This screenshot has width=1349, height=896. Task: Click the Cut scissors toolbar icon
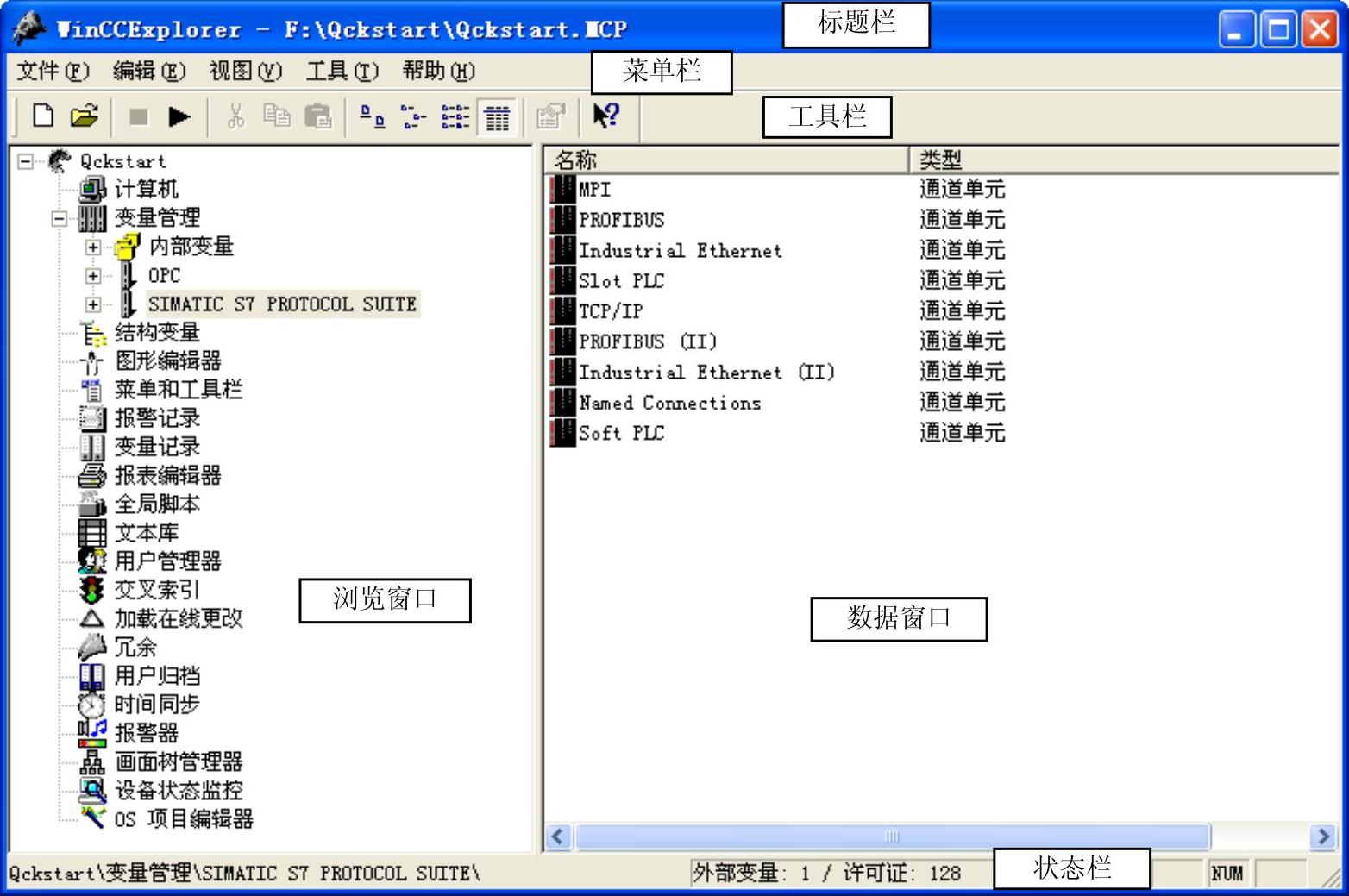pyautogui.click(x=235, y=116)
